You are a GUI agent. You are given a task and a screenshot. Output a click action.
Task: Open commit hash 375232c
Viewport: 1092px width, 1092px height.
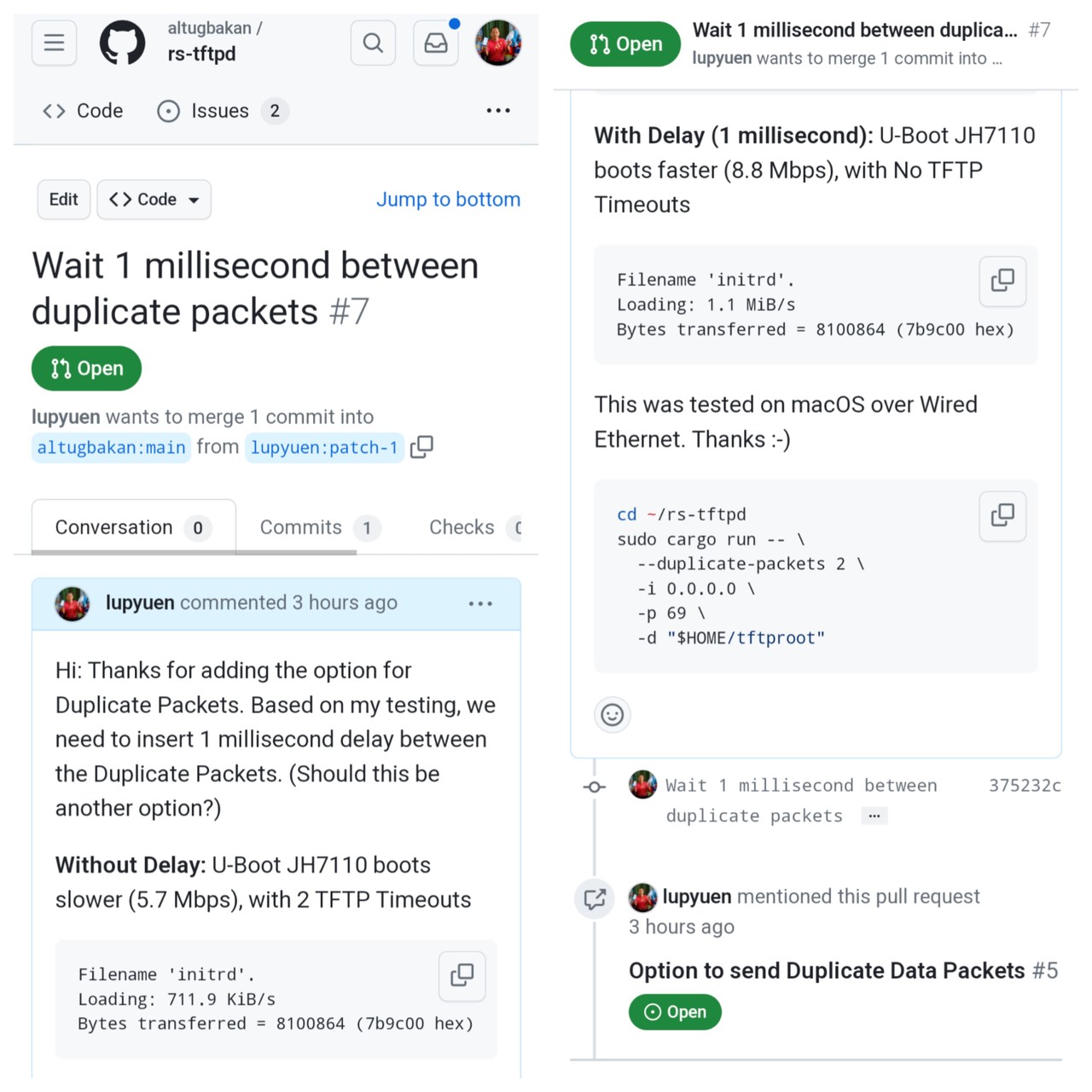tap(1025, 786)
